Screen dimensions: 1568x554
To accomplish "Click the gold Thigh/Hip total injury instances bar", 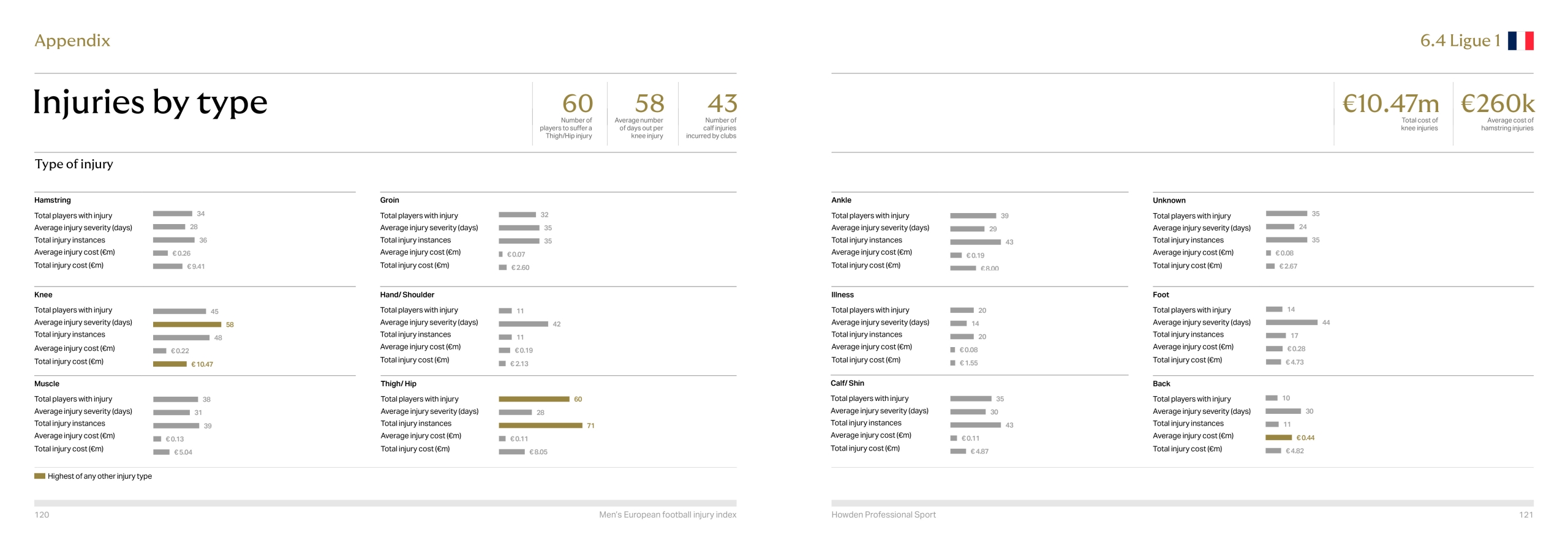I will point(540,425).
